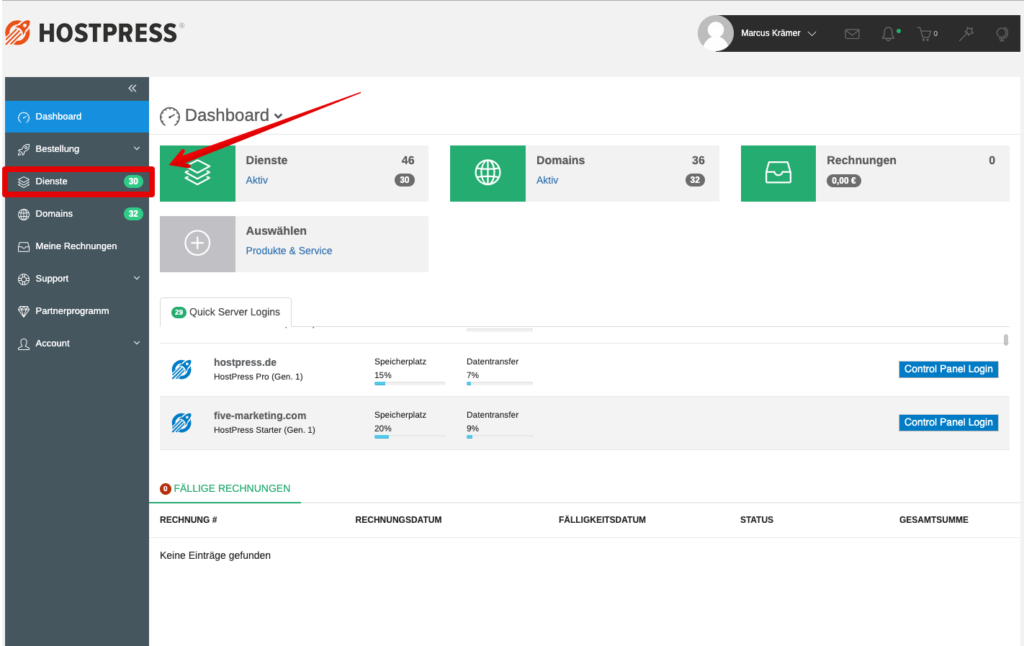Click Control Panel Login for hostpress.de

point(948,369)
